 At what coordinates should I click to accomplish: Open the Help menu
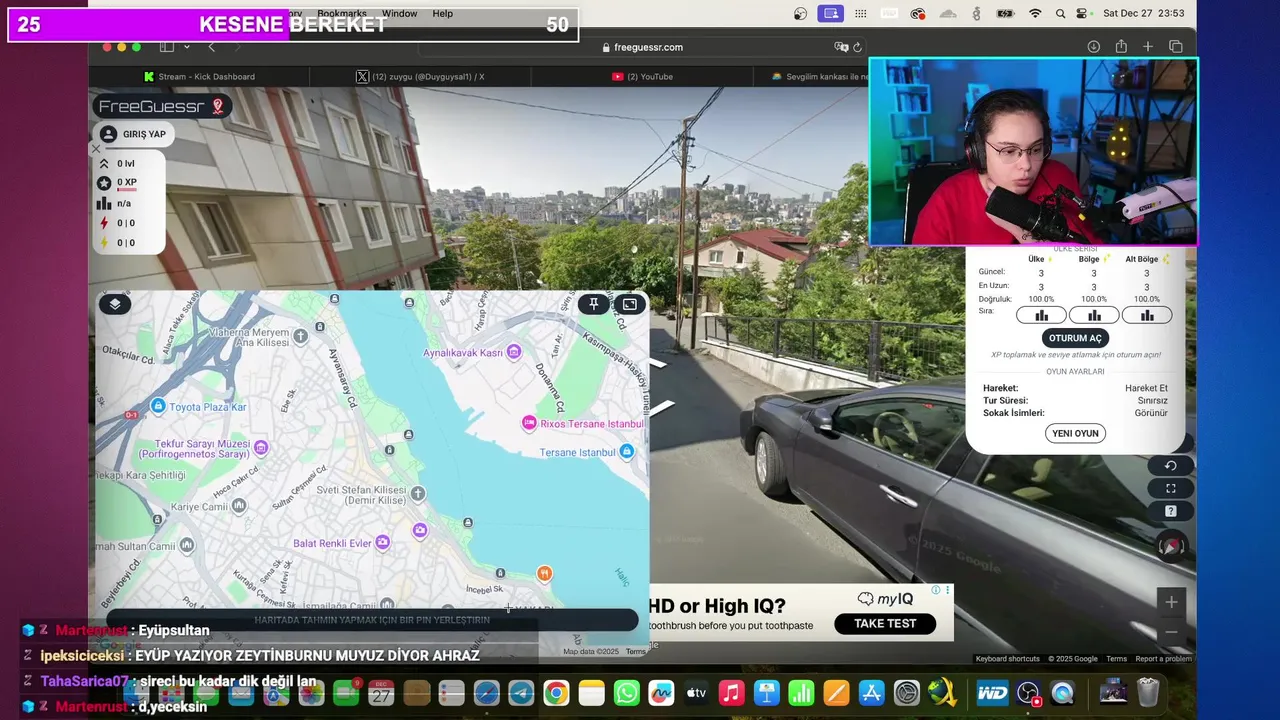(x=443, y=13)
